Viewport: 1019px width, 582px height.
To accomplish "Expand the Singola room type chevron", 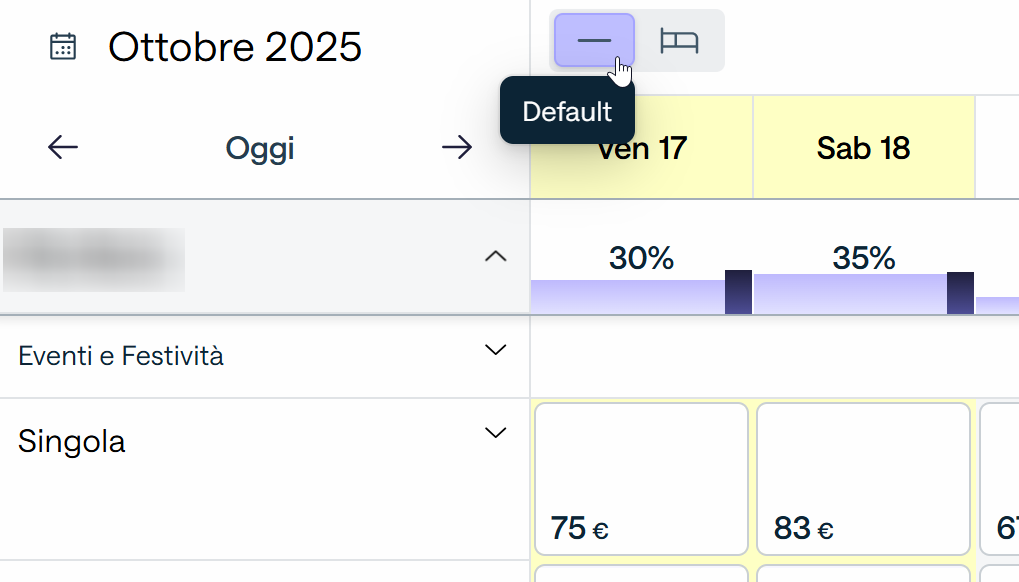I will (495, 433).
